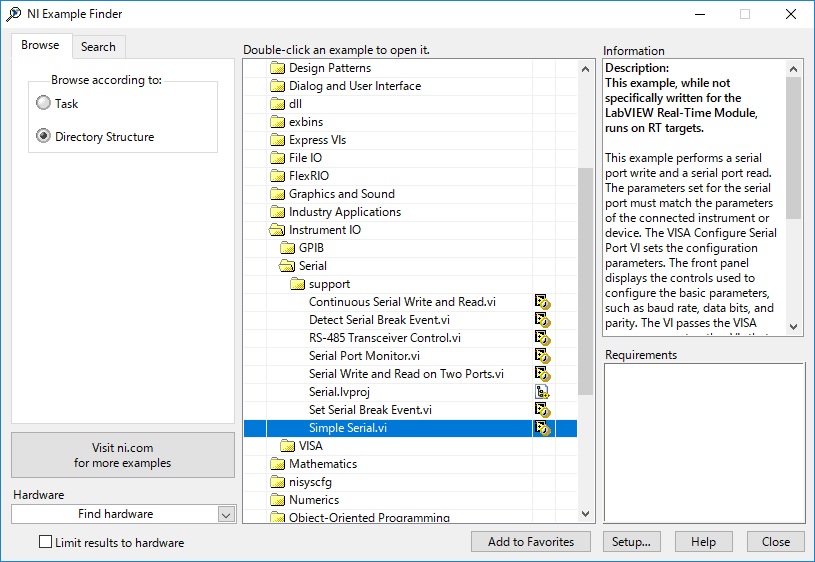This screenshot has height=562, width=815.
Task: Select the Directory Structure radio button
Action: point(43,136)
